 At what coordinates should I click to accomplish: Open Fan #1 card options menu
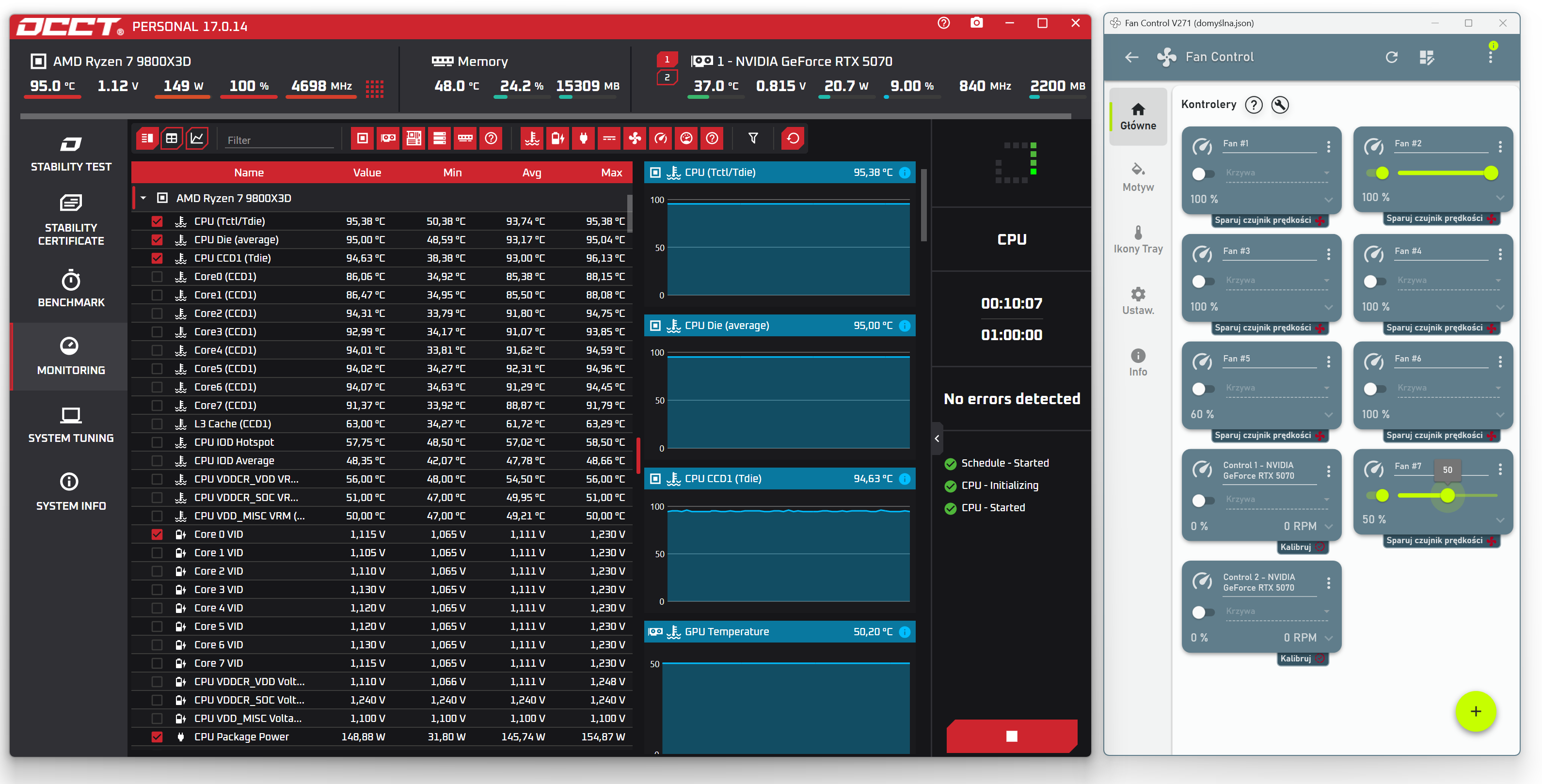click(1328, 147)
